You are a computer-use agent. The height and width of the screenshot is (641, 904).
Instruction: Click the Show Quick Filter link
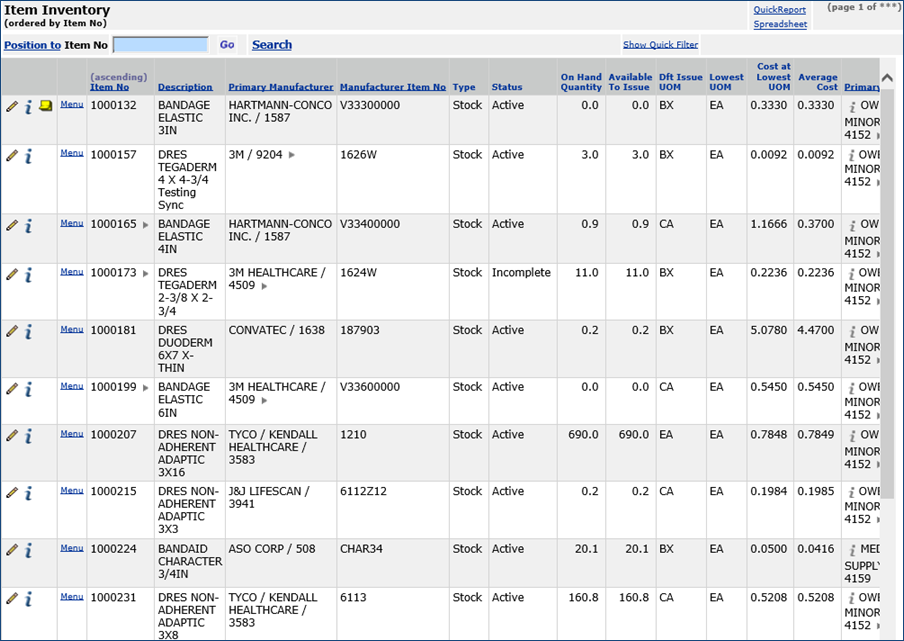660,45
